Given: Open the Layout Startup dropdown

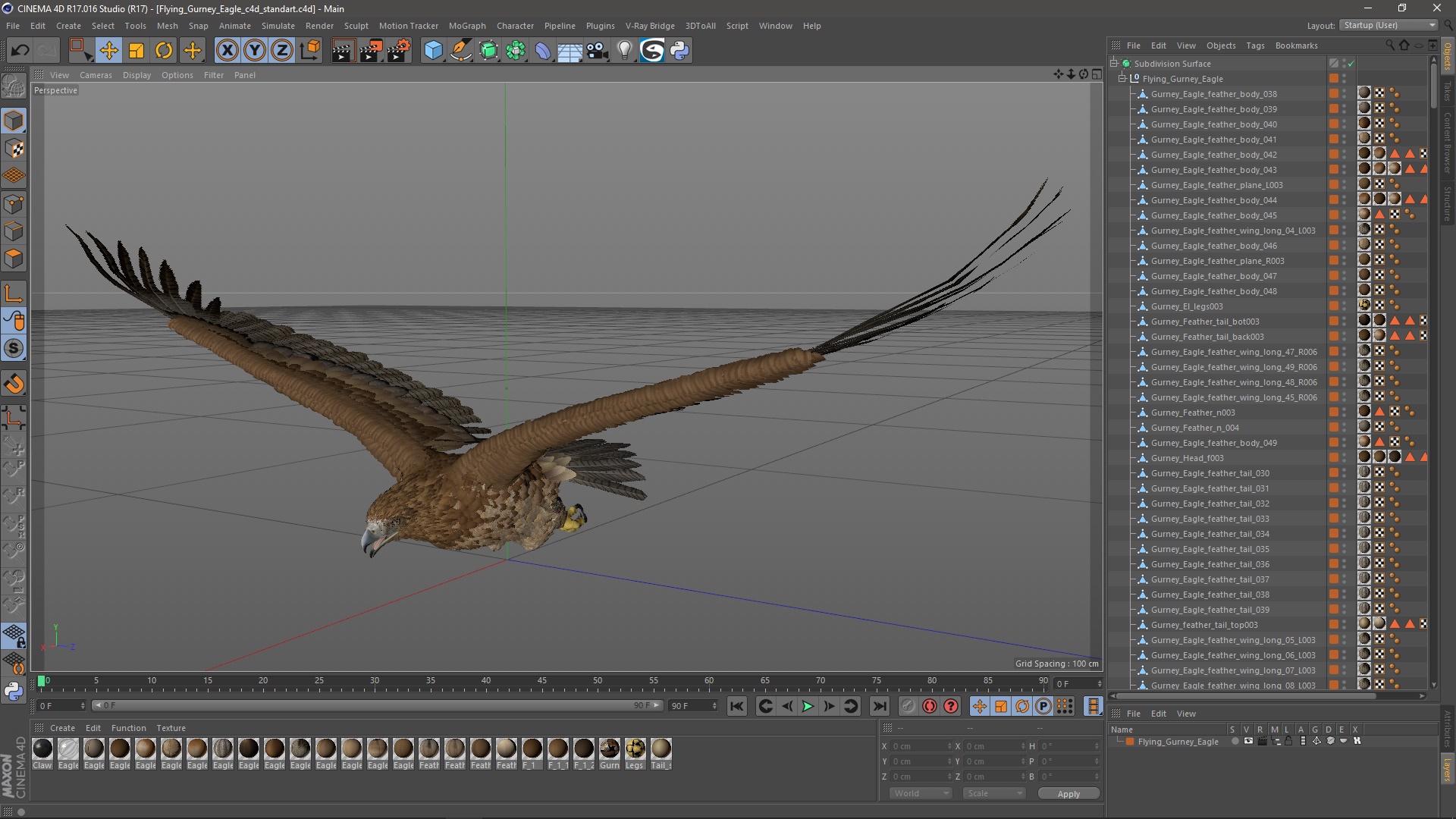Looking at the screenshot, I should click(1389, 25).
